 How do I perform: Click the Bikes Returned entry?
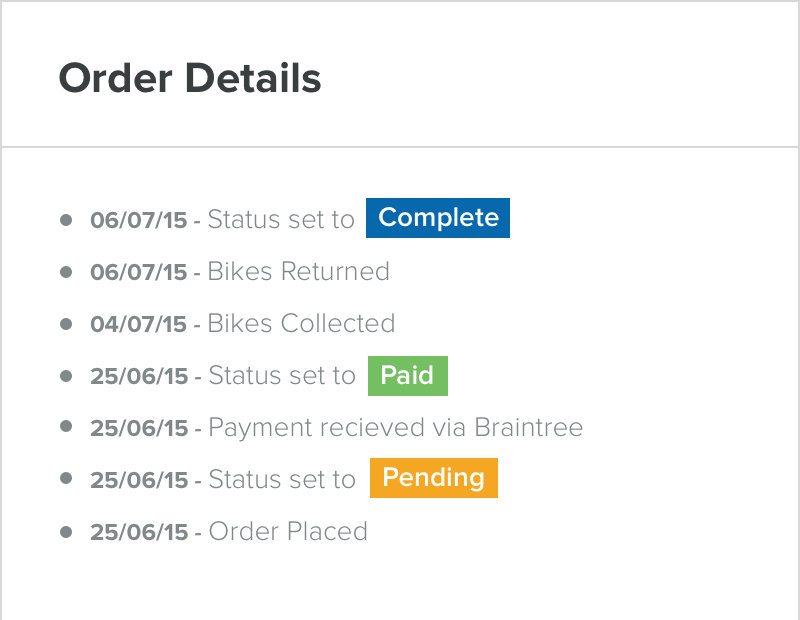click(x=297, y=271)
